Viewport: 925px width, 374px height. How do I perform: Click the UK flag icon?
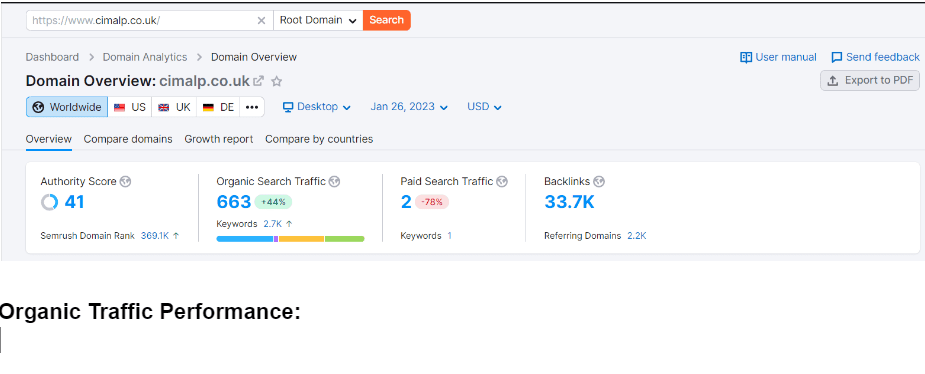tap(164, 107)
